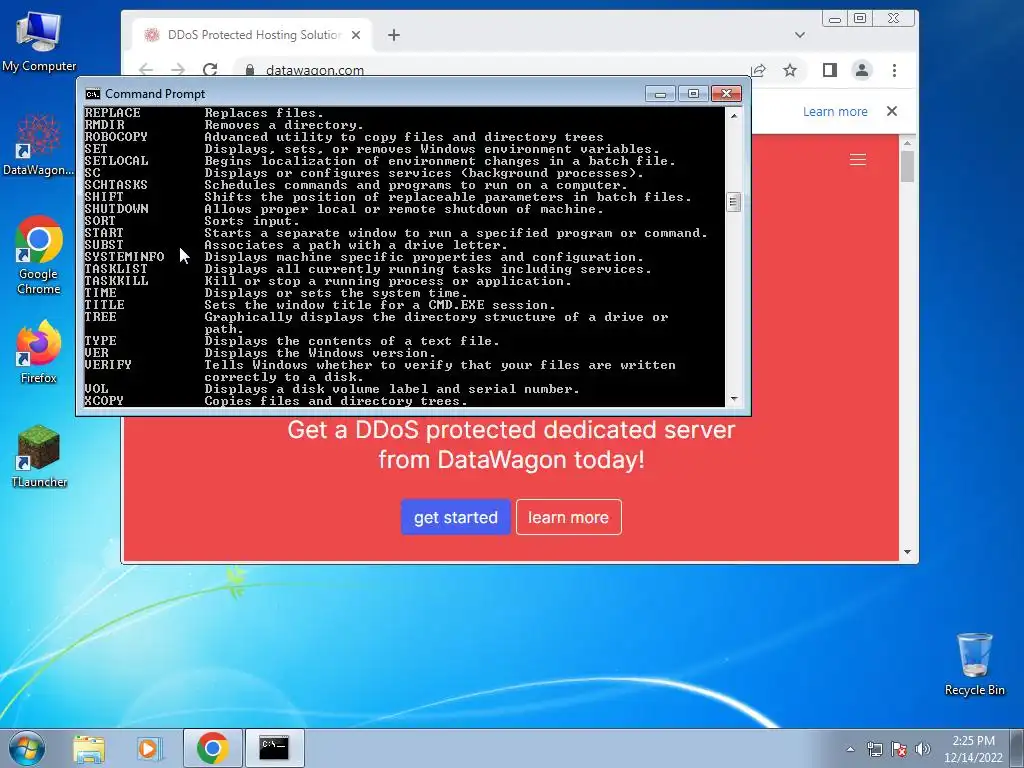Screen dimensions: 1024x768
Task: Click SHUTDOWN command text
Action: (x=116, y=209)
